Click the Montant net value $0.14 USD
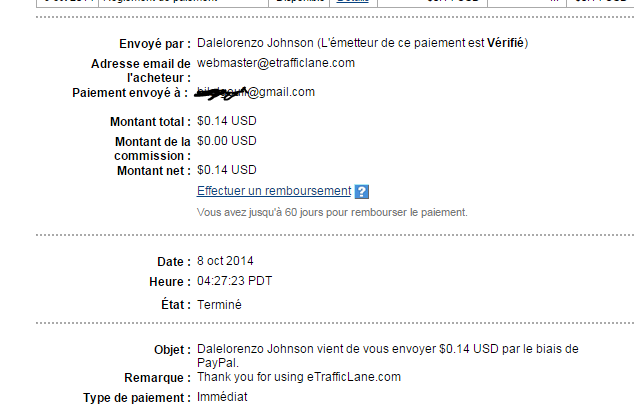 coord(226,170)
